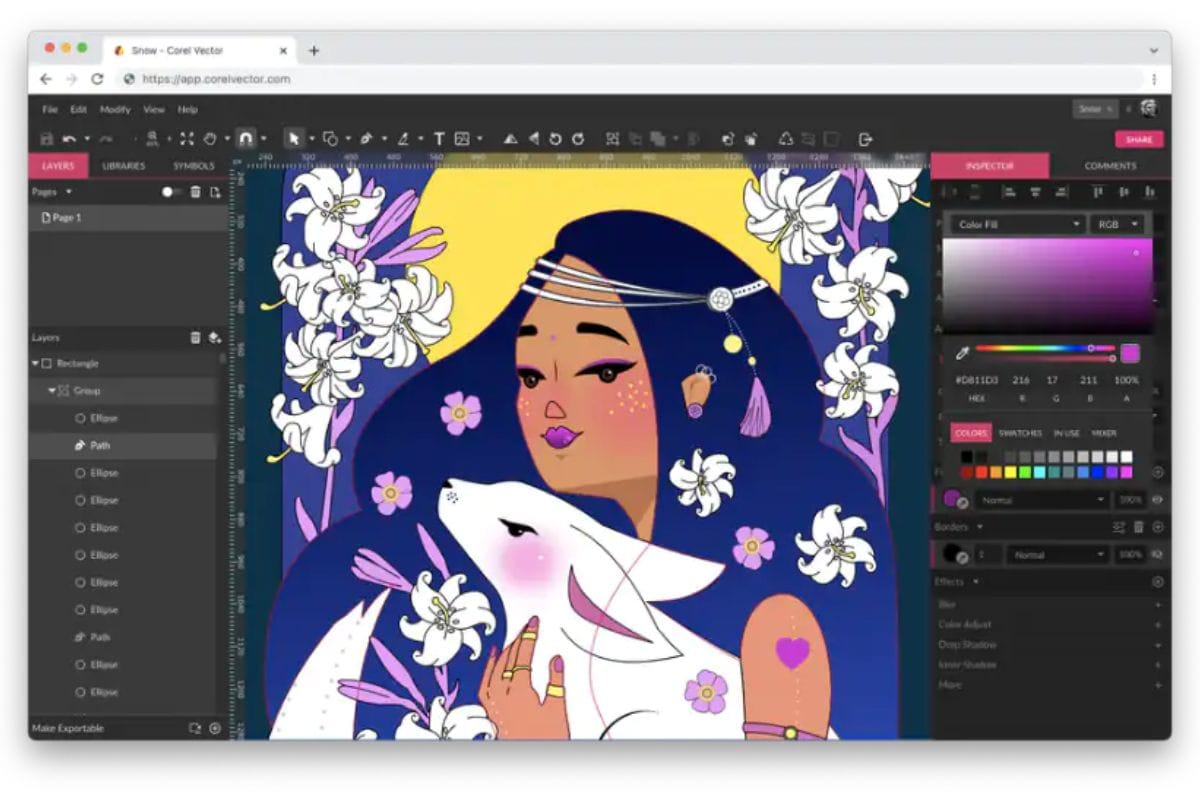Click the Share button
Image resolution: width=1200 pixels, height=800 pixels.
coord(1139,139)
